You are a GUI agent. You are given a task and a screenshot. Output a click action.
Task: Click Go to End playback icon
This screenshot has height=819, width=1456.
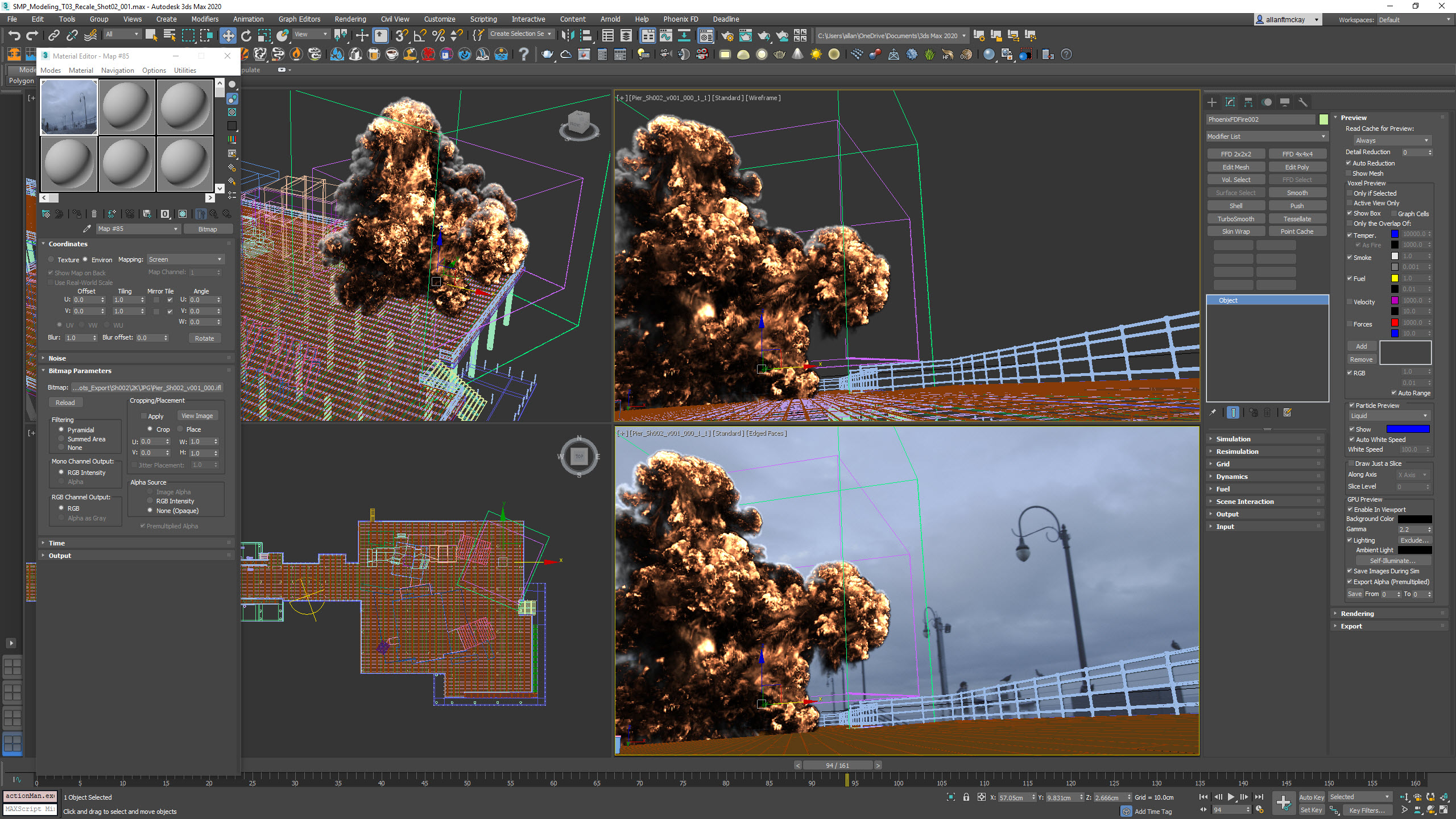pos(1259,797)
